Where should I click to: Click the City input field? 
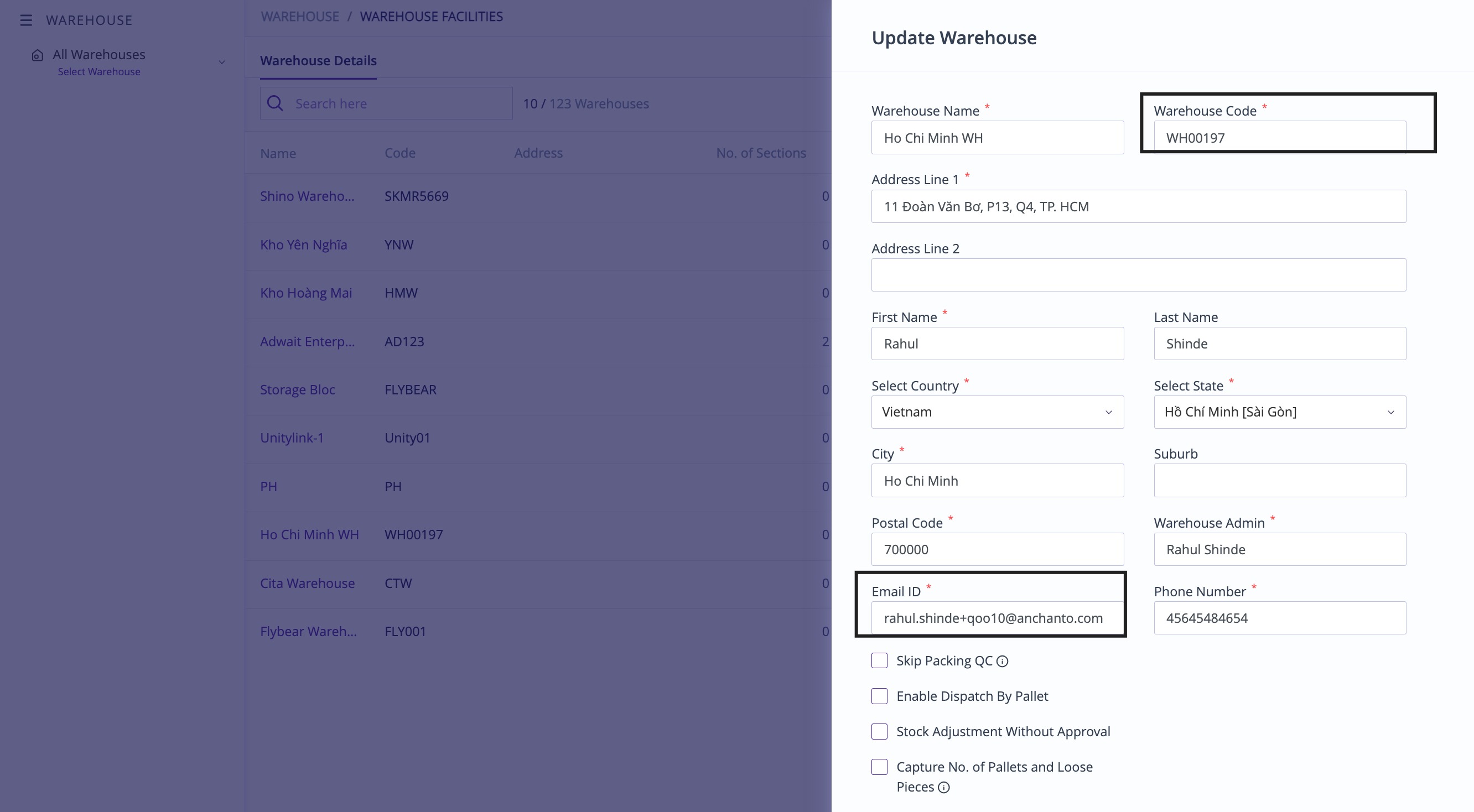(x=998, y=481)
